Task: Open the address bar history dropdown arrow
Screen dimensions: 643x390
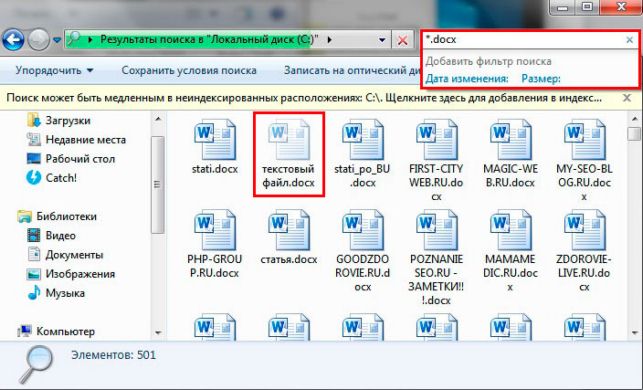Action: pyautogui.click(x=382, y=40)
